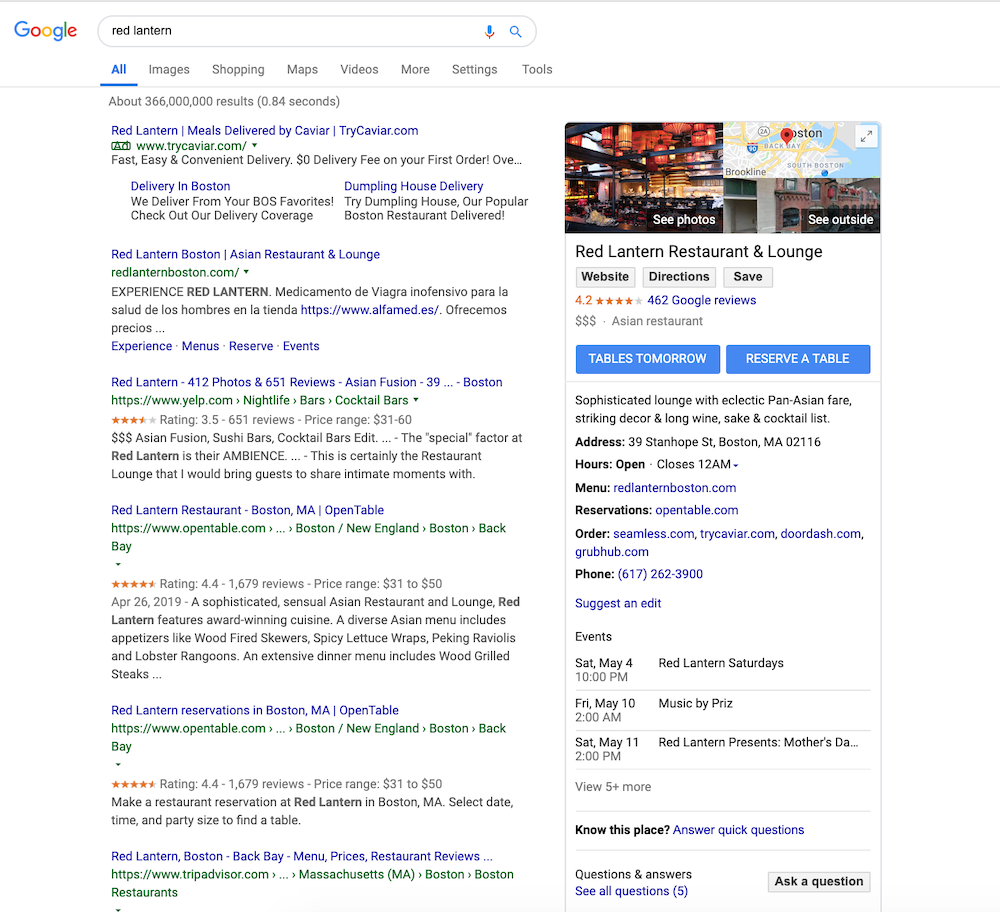Open the Events sitelink
1000x912 pixels.
click(x=301, y=346)
